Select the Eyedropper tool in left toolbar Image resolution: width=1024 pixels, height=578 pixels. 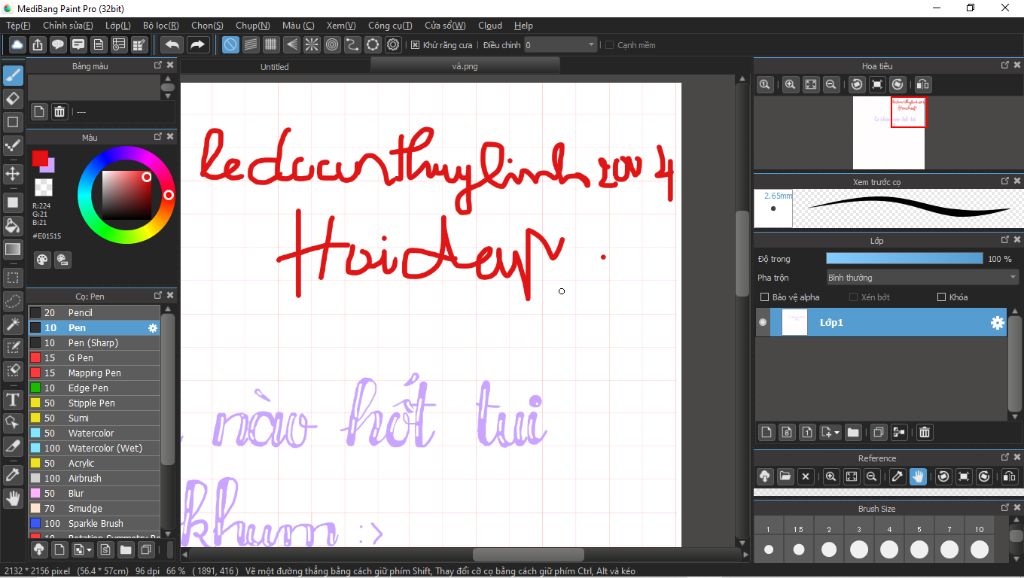[12, 475]
